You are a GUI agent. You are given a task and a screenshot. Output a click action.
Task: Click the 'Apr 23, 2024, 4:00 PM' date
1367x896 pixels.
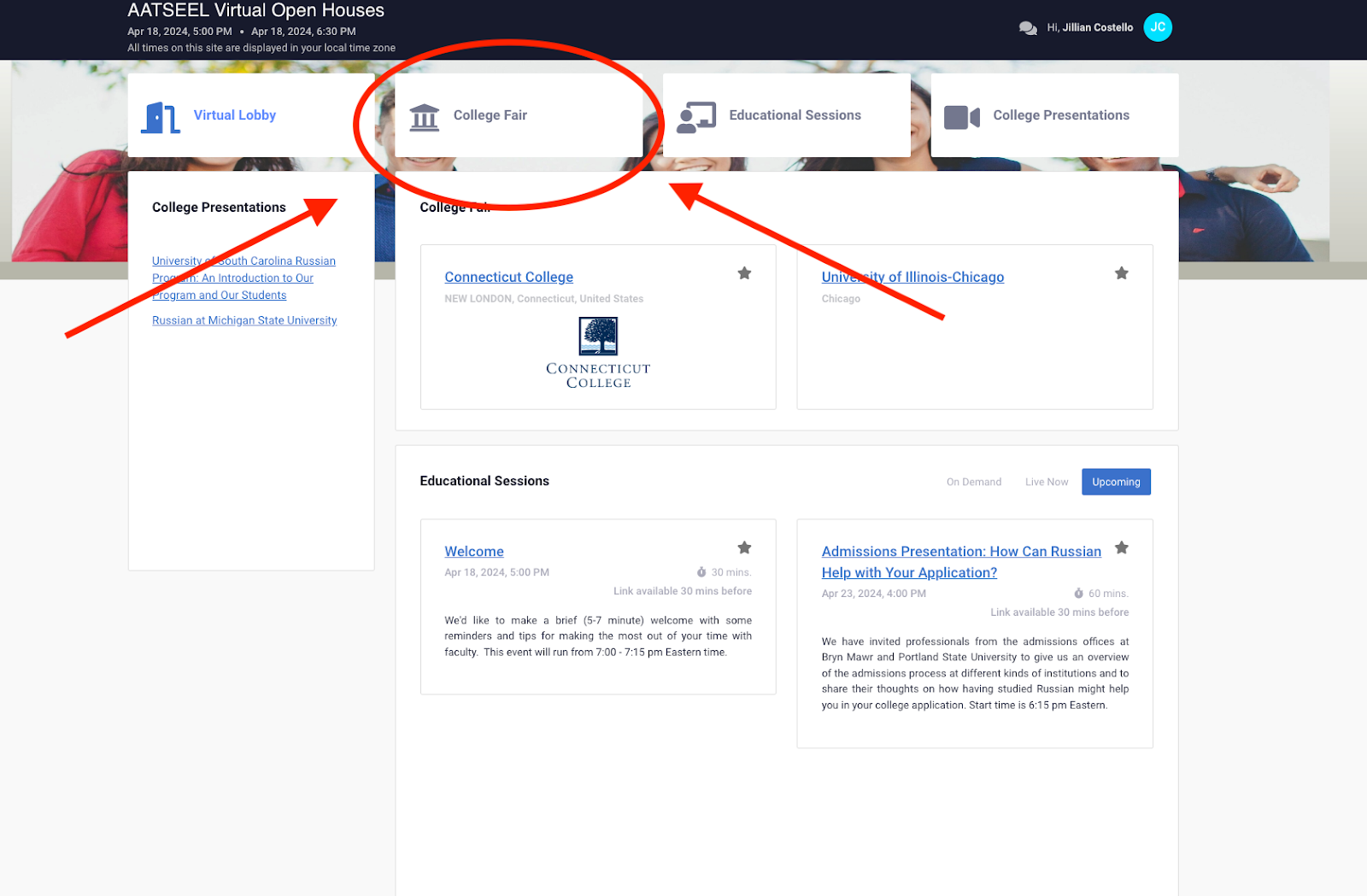click(x=873, y=594)
